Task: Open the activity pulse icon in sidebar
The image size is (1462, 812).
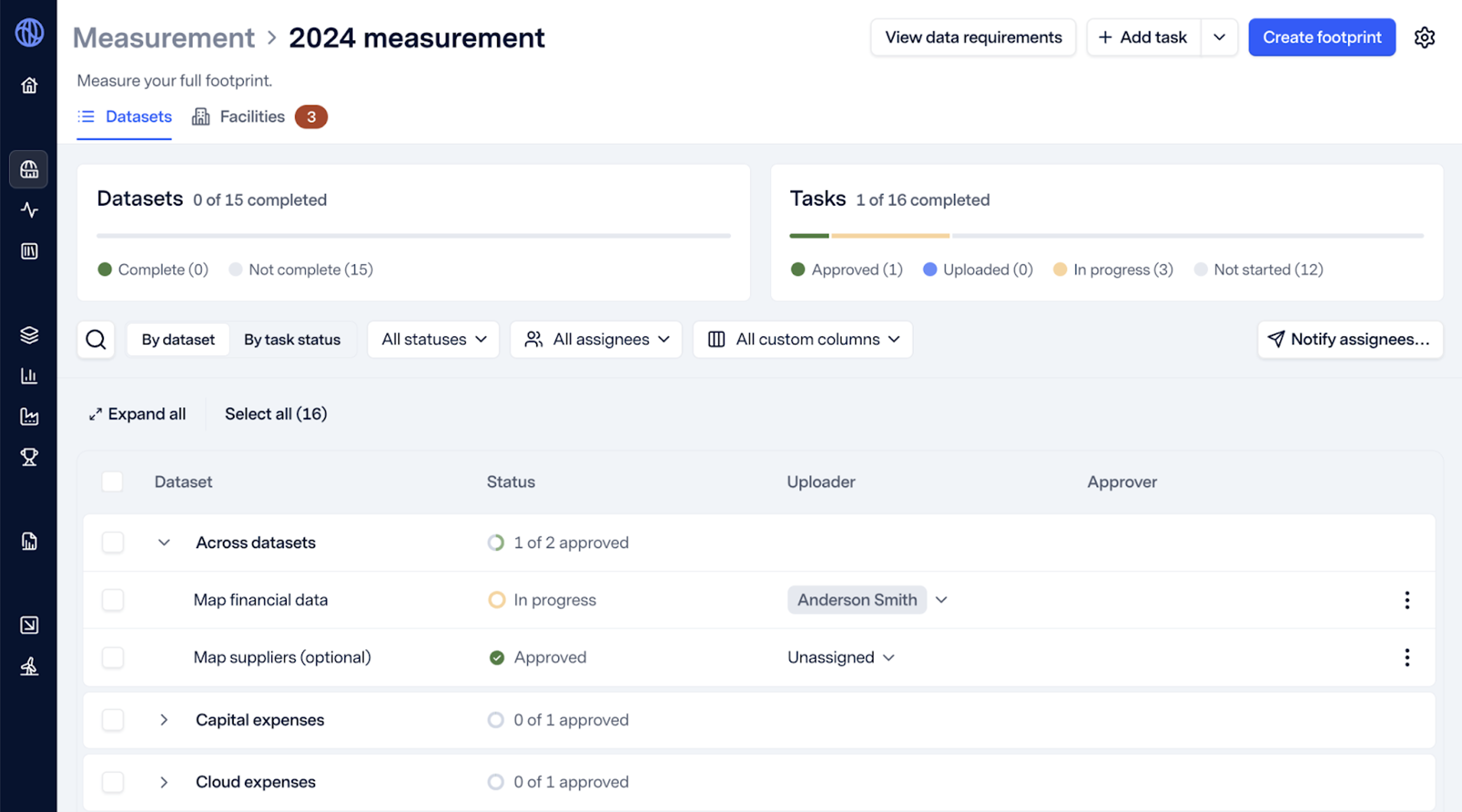Action: pos(29,210)
